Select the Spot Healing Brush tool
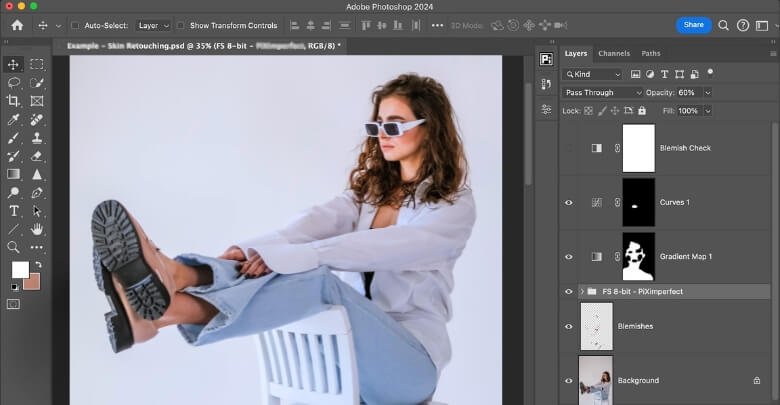 [36, 119]
